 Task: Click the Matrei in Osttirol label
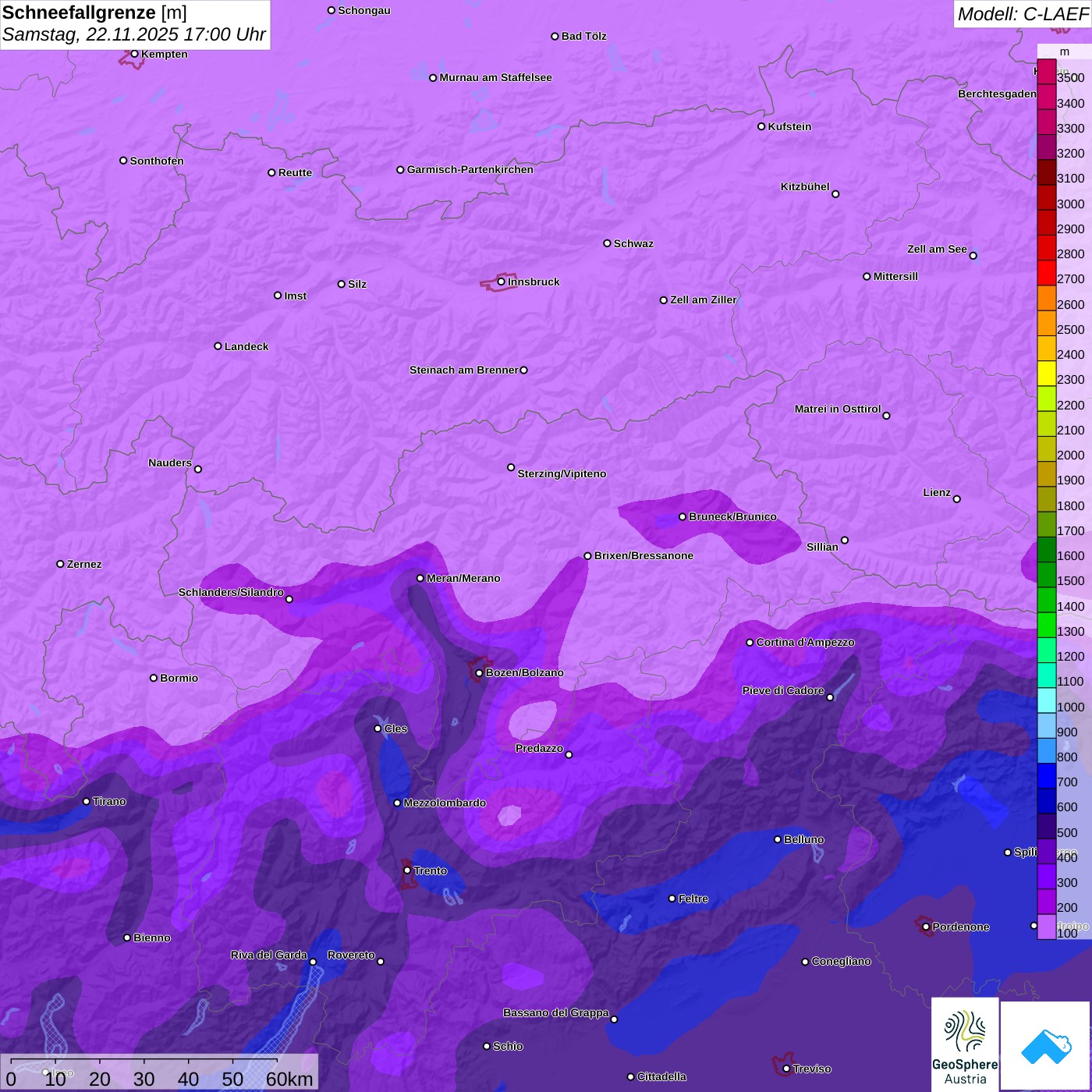[838, 409]
